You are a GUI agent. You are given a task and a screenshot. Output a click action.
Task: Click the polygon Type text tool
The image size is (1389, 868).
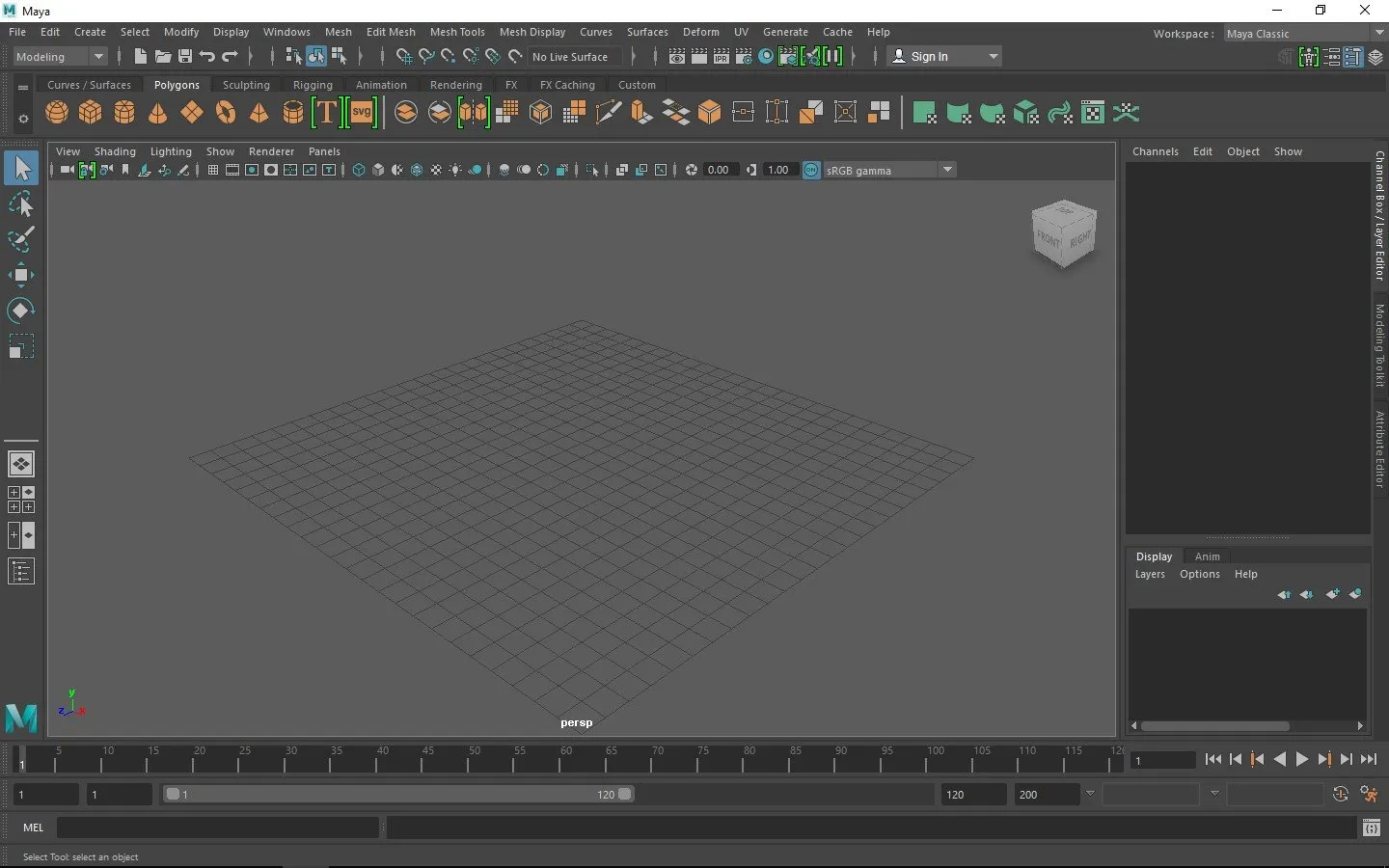click(x=326, y=113)
